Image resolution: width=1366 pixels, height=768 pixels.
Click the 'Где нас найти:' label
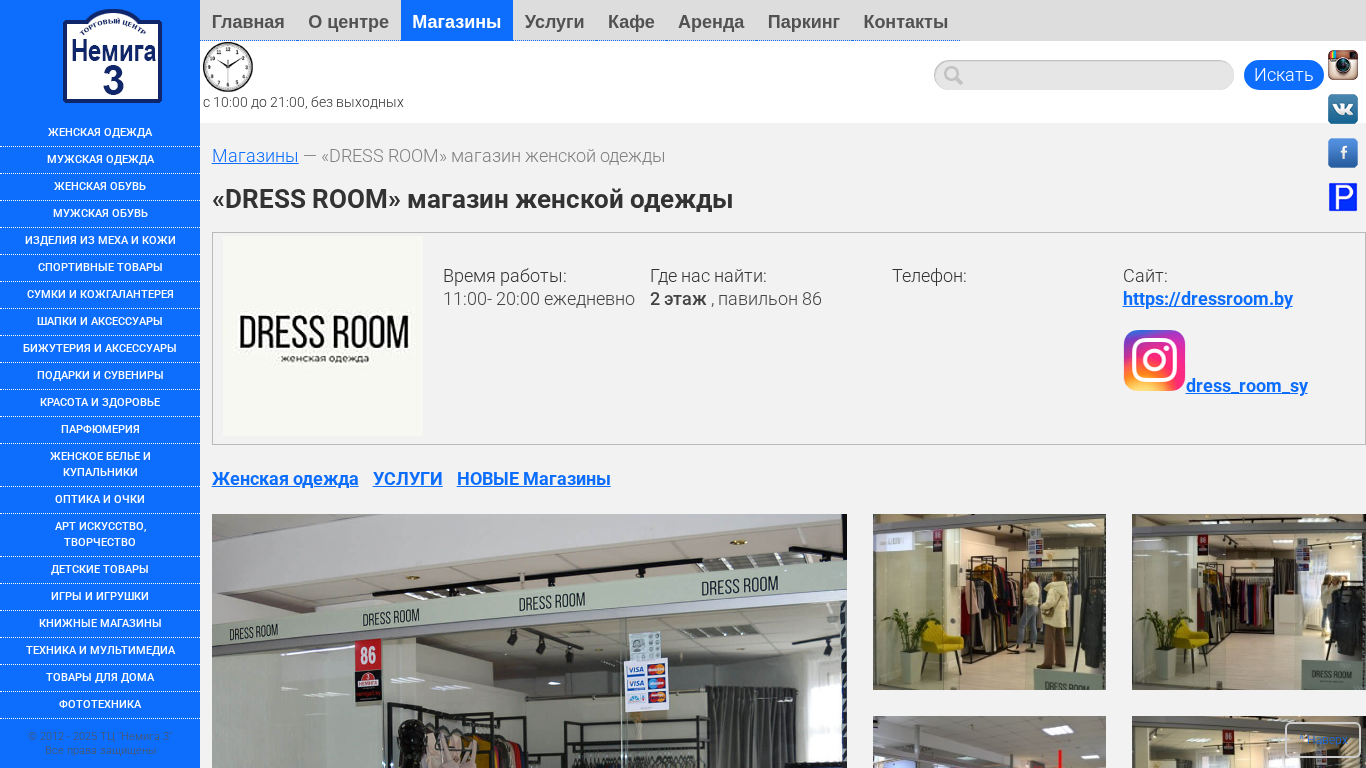coord(708,276)
